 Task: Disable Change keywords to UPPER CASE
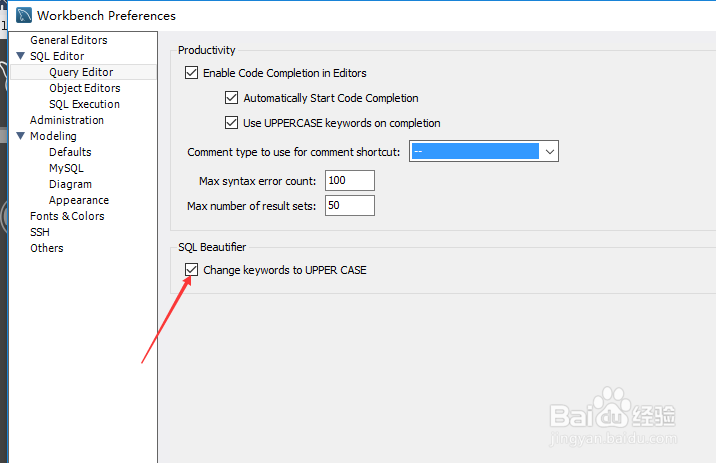(192, 270)
